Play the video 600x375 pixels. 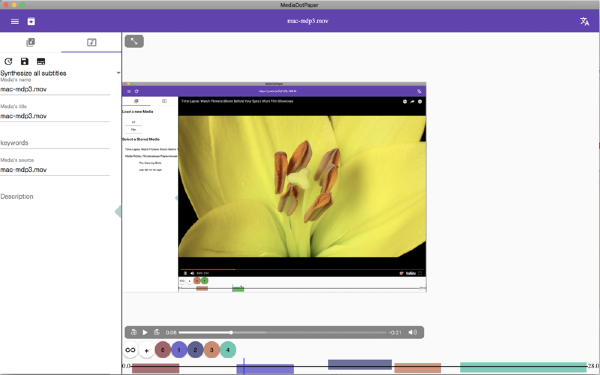145,333
